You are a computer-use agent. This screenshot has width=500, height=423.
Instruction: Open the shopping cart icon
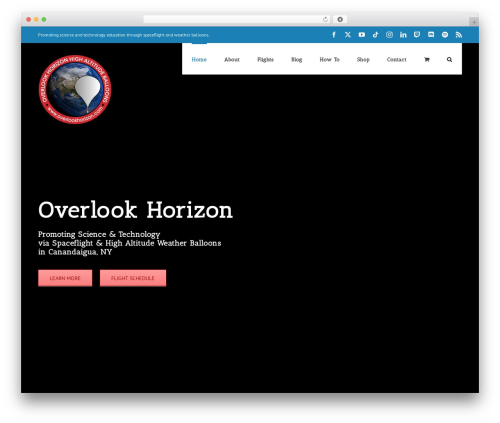coord(427,59)
